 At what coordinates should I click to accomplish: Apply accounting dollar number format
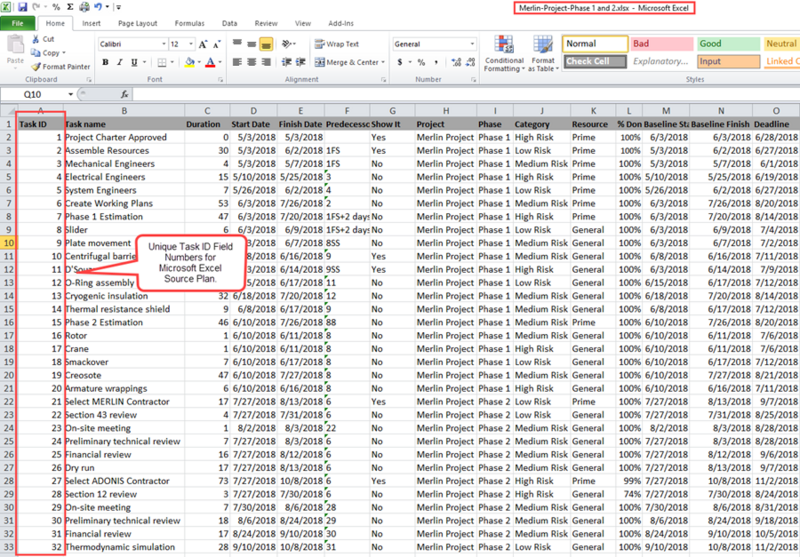click(x=400, y=62)
